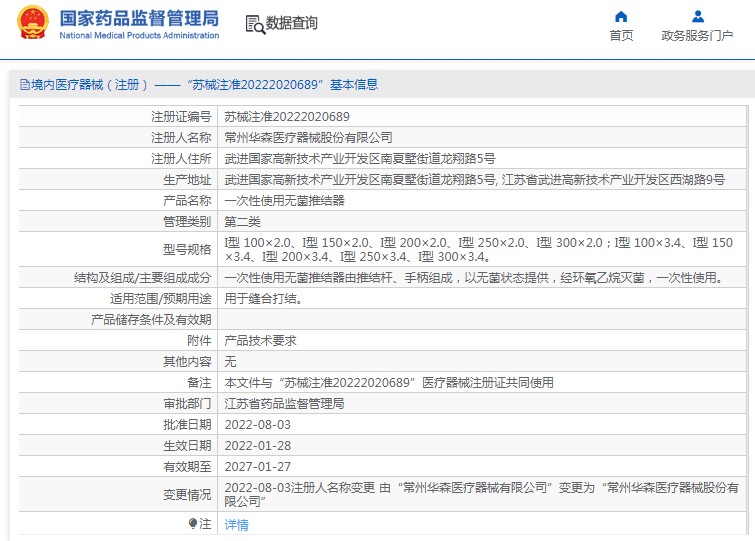This screenshot has width=755, height=541.
Task: Select the 附件 label
Action: coord(199,340)
